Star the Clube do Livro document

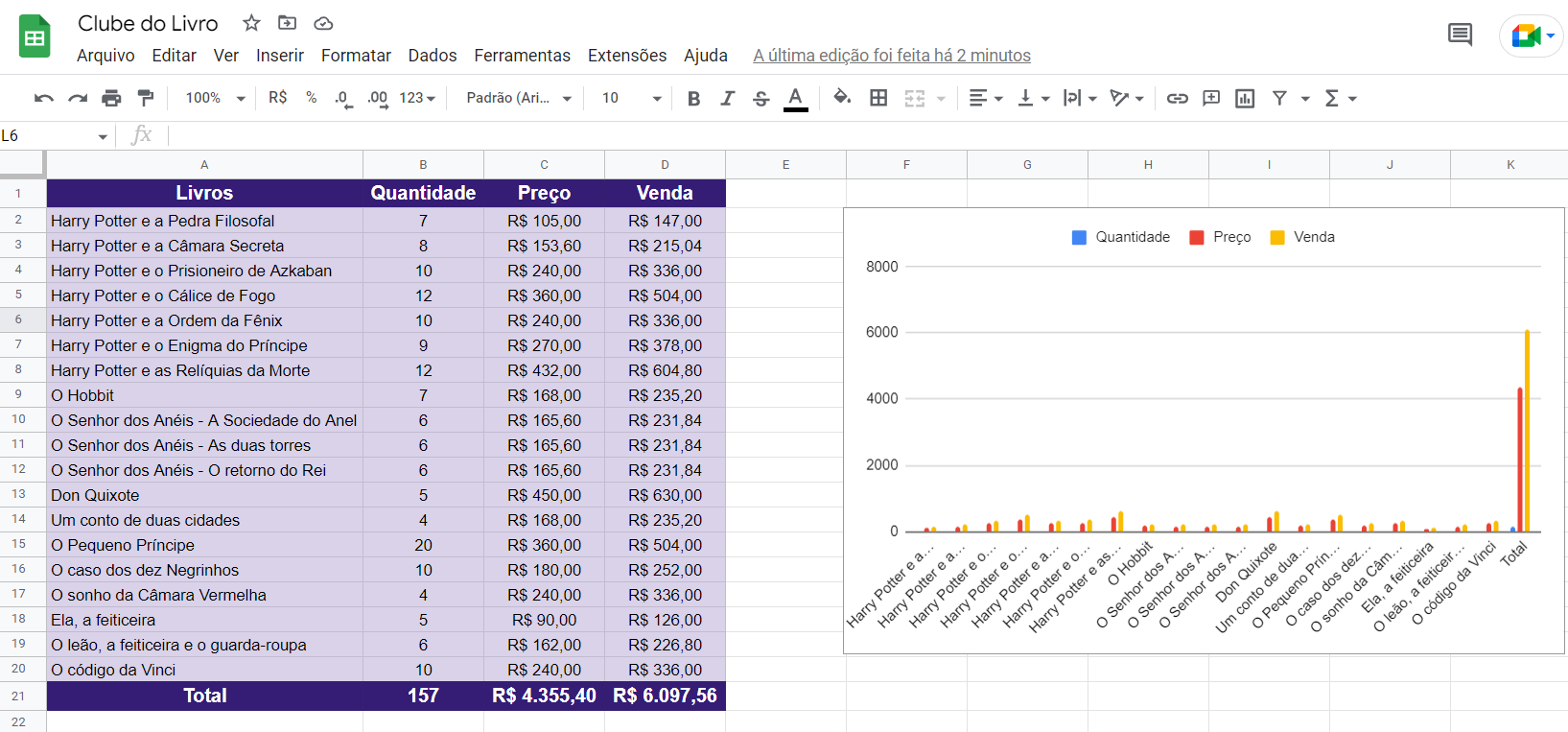(x=251, y=23)
